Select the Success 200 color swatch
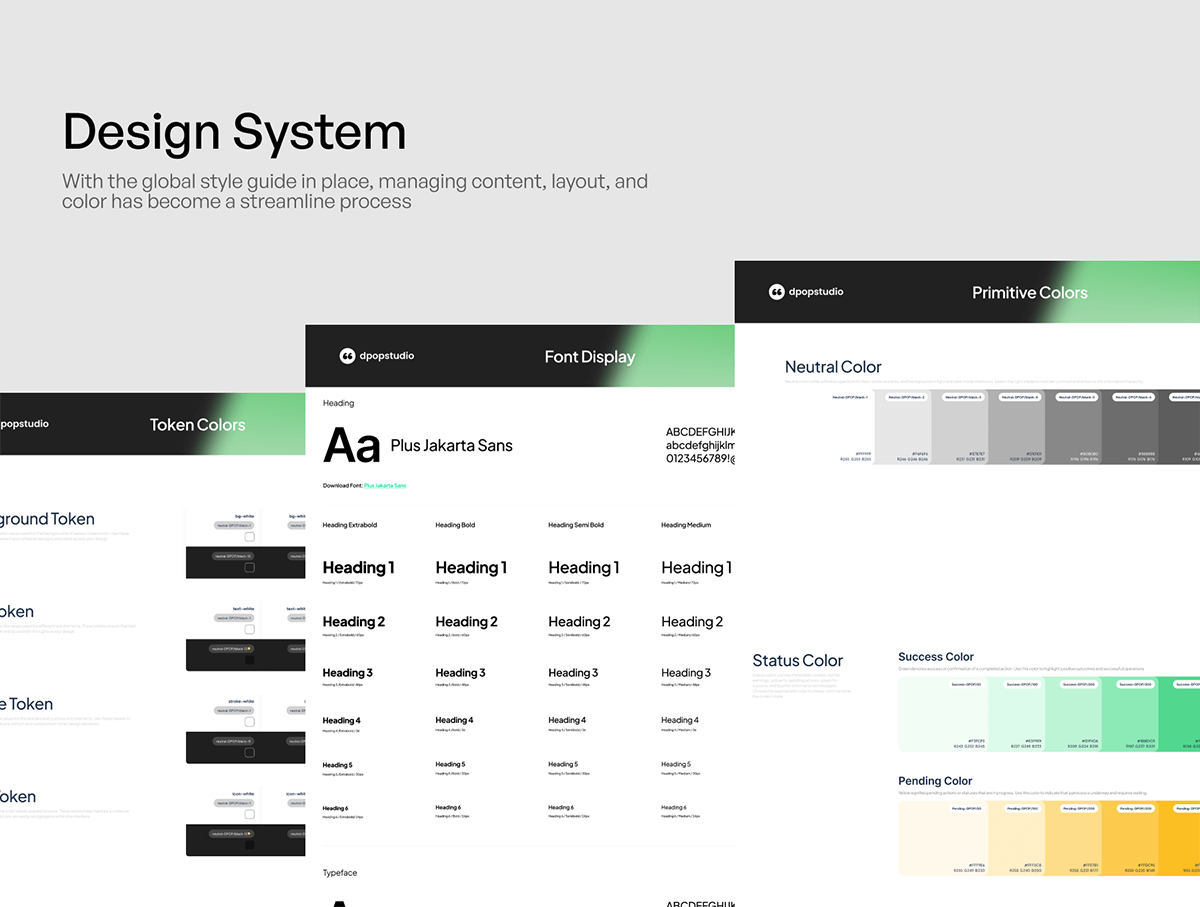This screenshot has width=1200, height=907. coord(1073,714)
